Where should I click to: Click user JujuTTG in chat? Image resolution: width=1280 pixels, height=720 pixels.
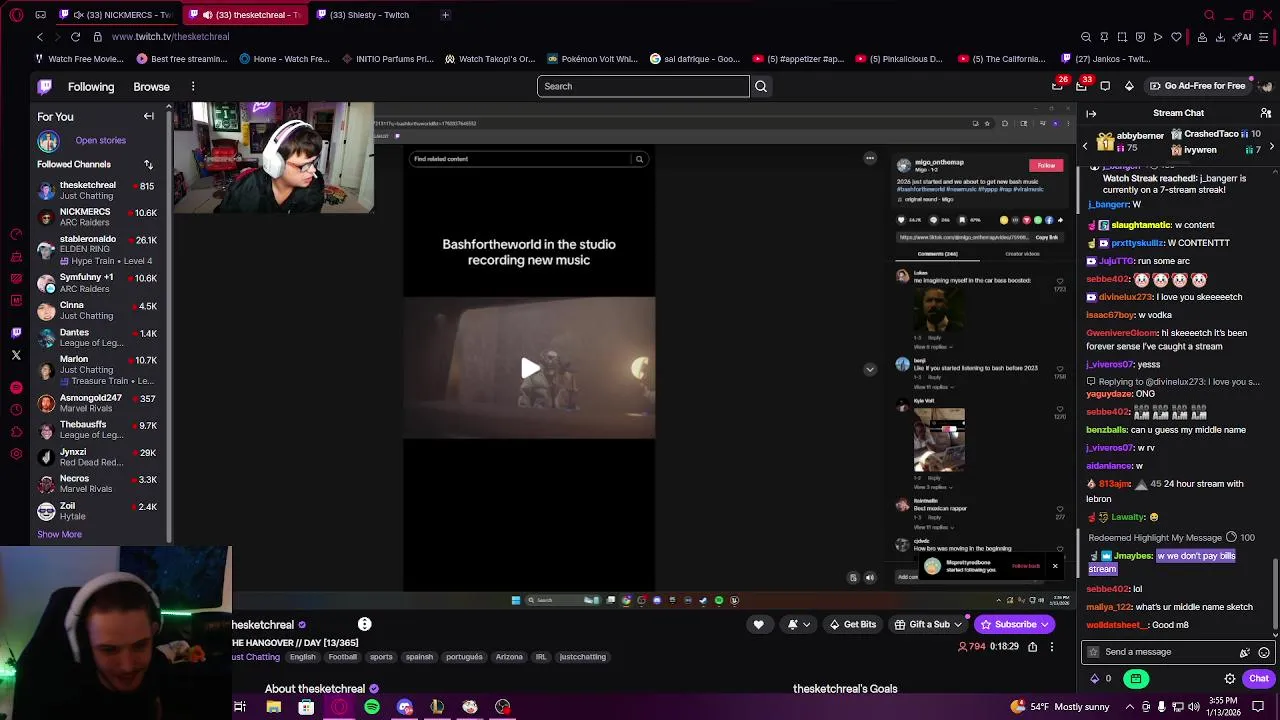click(x=1116, y=261)
